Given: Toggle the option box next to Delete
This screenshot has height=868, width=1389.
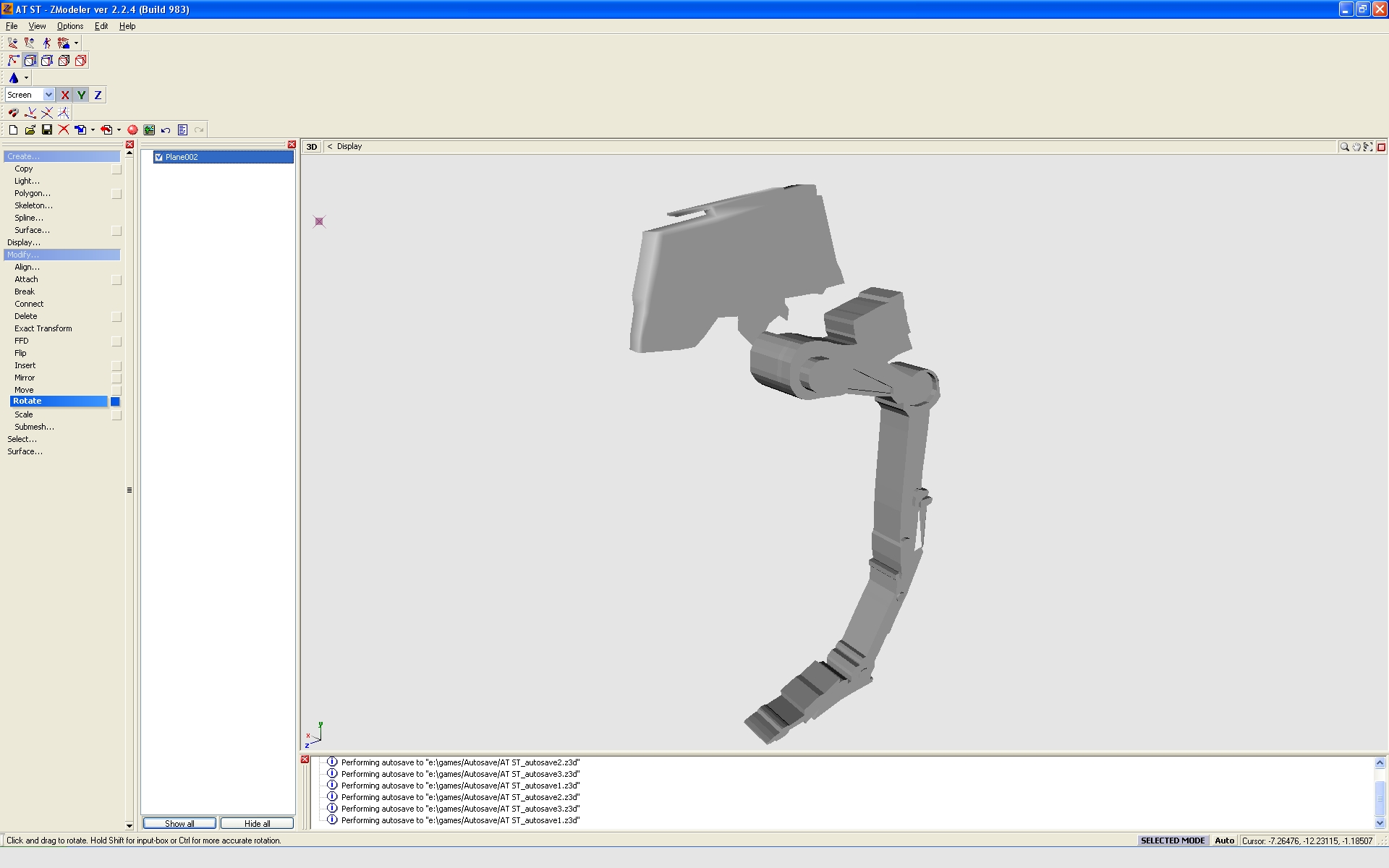Looking at the screenshot, I should click(x=116, y=317).
